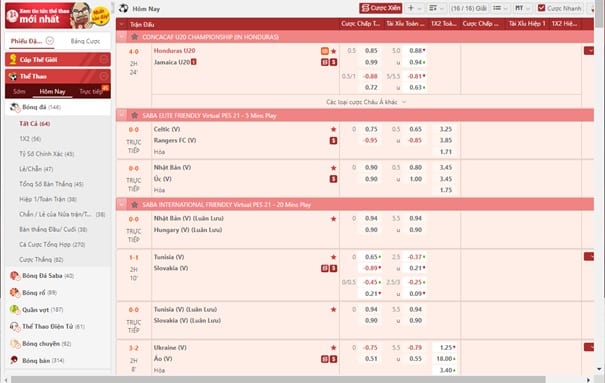Click the live stream icon for Honduras U20
This screenshot has width=605, height=383.
point(325,51)
